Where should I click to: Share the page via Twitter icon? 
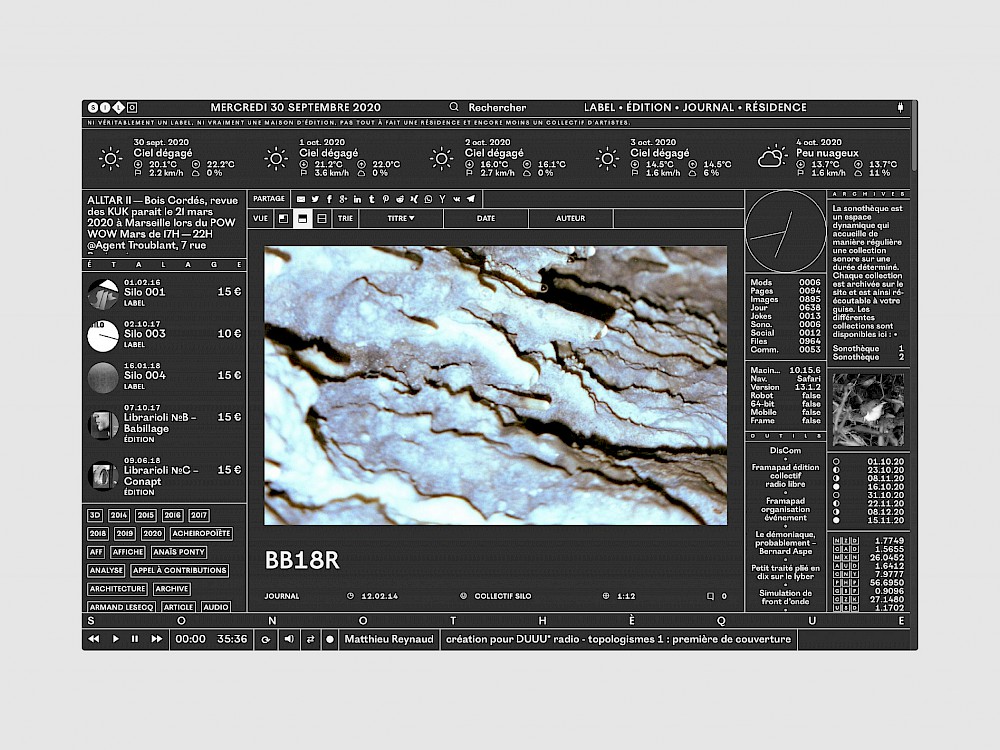click(x=315, y=199)
